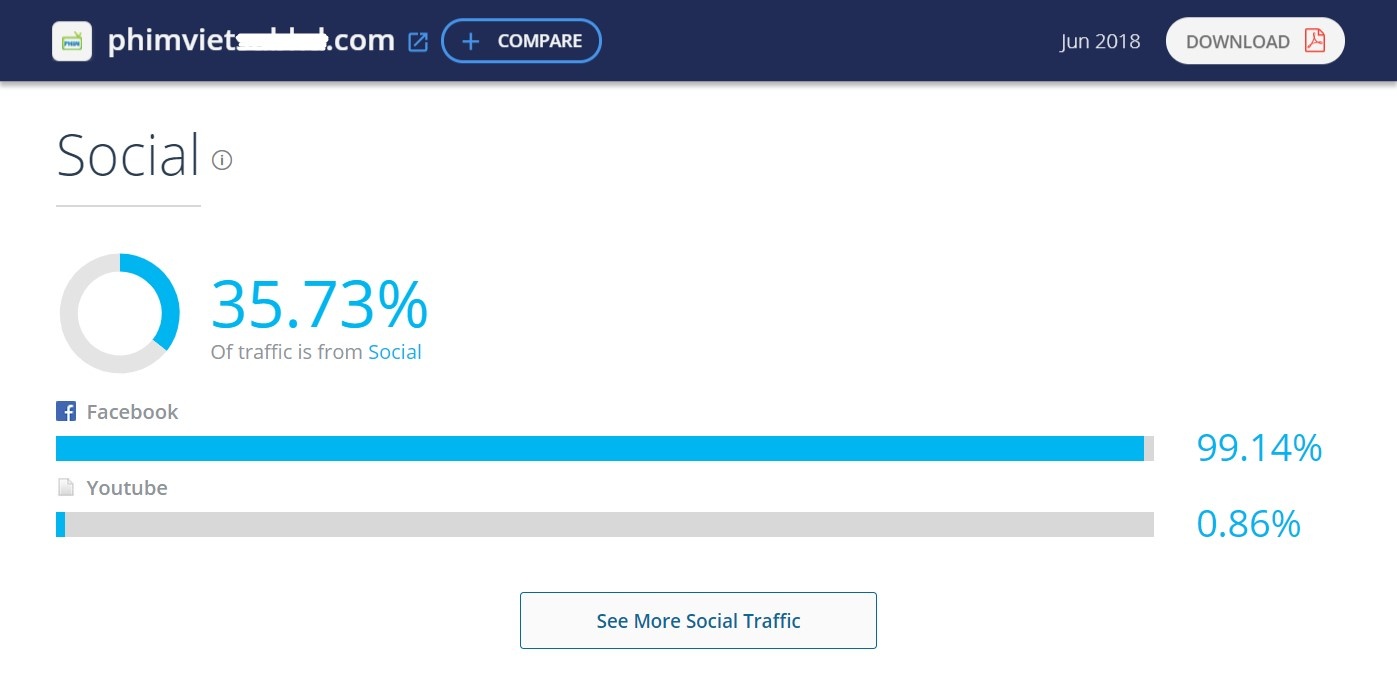Click the Youtube icon
This screenshot has height=693, width=1397.
click(x=66, y=487)
